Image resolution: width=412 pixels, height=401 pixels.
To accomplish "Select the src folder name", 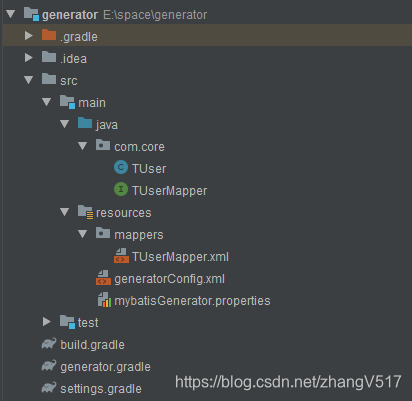I will (x=69, y=81).
